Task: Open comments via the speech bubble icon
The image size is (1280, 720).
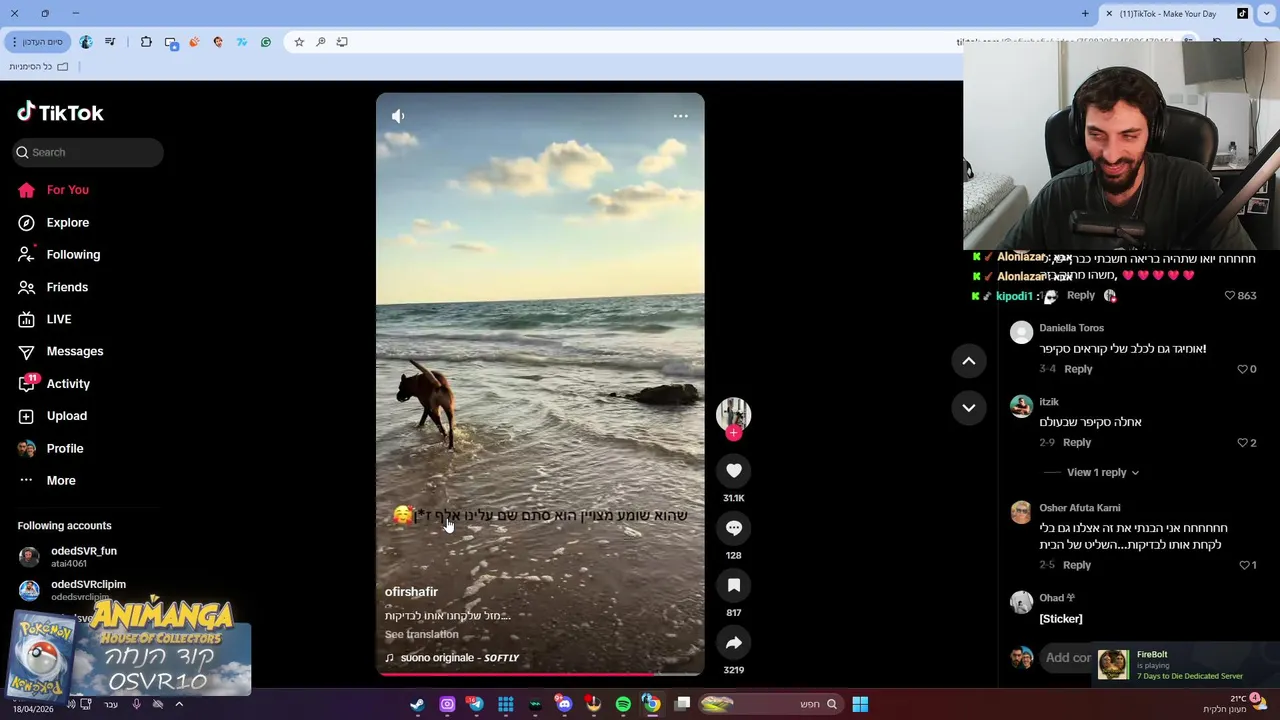Action: [x=734, y=527]
